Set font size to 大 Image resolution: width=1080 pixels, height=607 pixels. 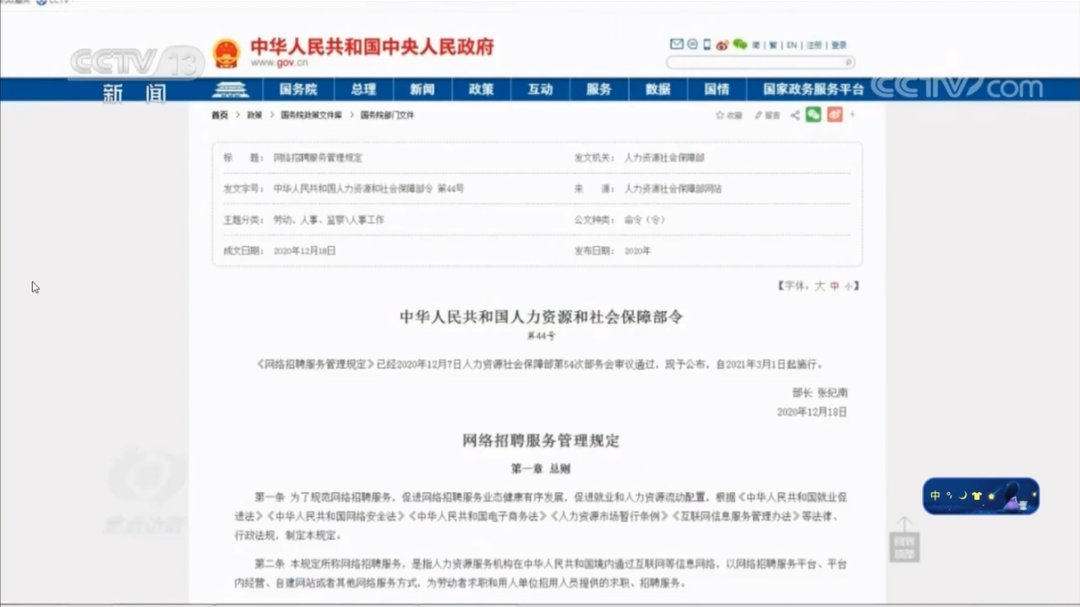[819, 286]
